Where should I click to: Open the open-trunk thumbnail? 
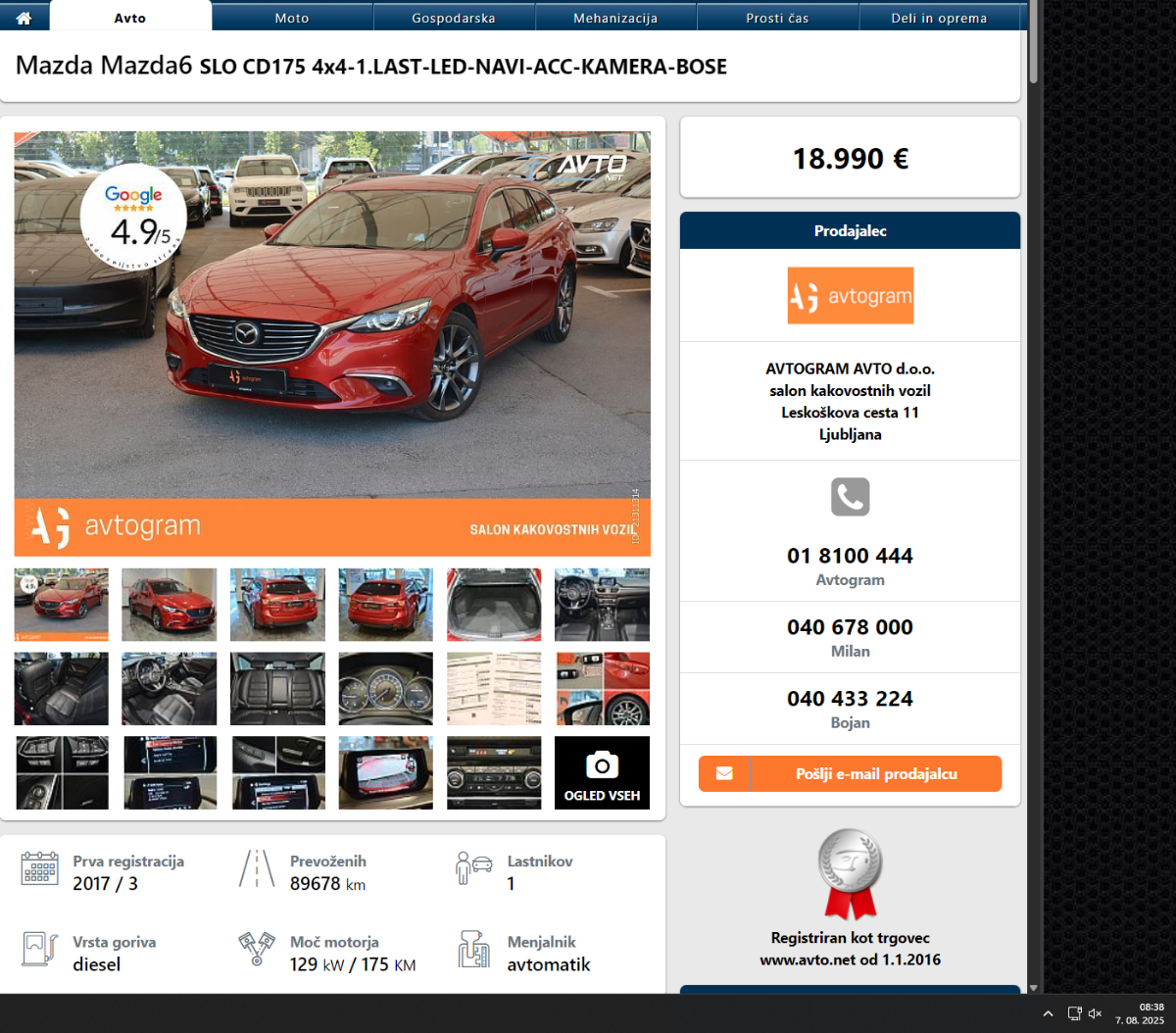pos(494,605)
